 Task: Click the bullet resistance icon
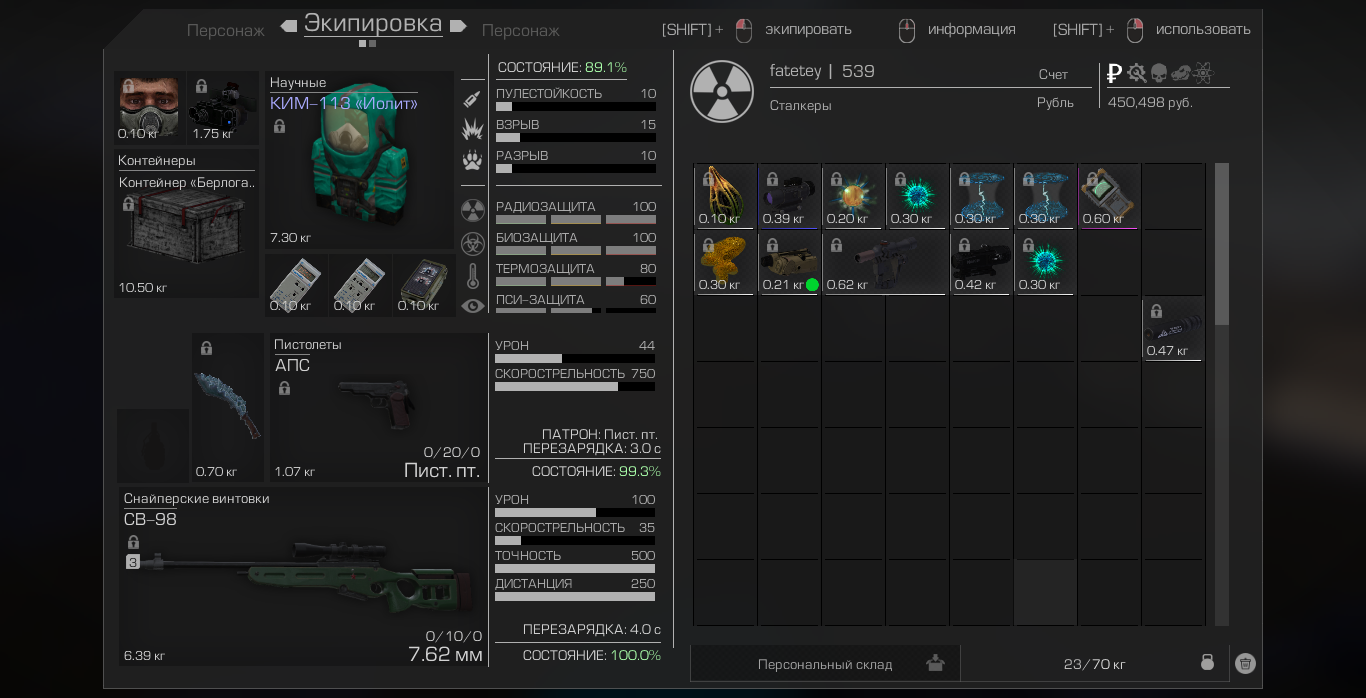[x=472, y=99]
